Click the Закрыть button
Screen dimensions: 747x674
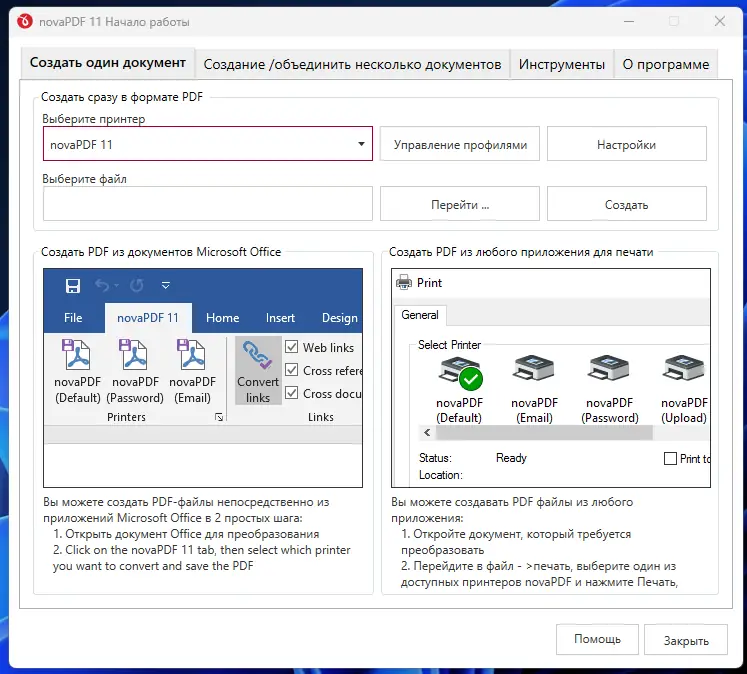(686, 640)
